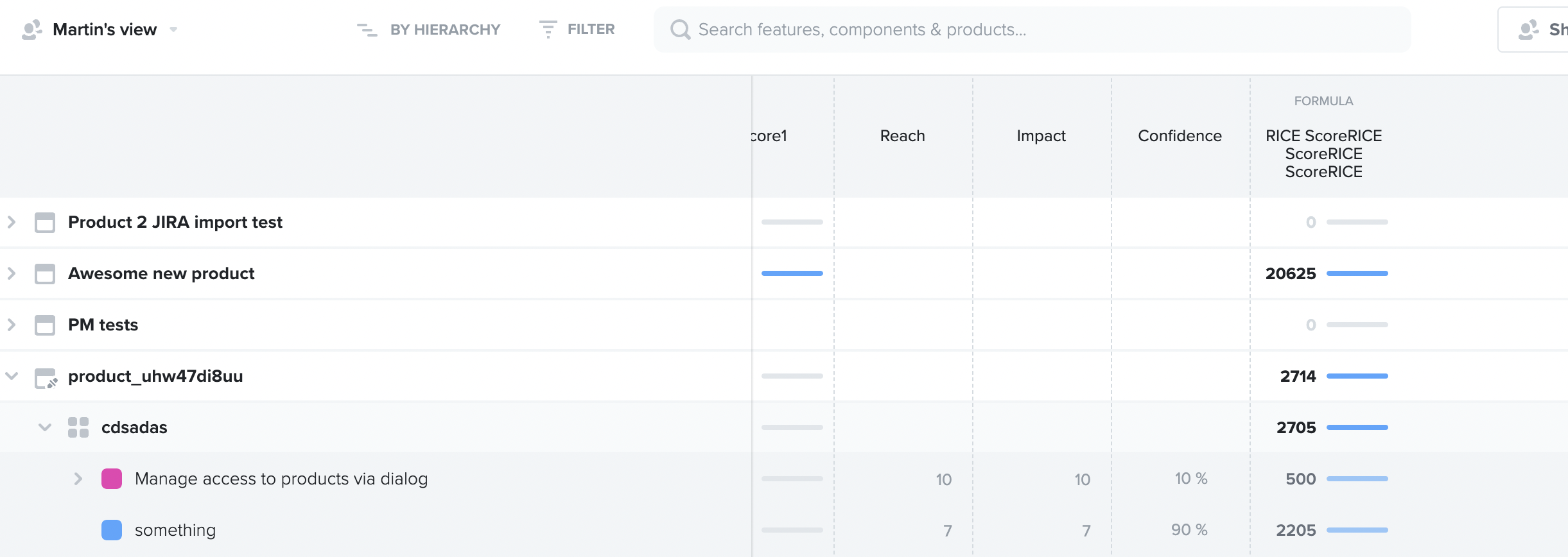Click the RICE Score formula column header
The height and width of the screenshot is (557, 1568).
click(1323, 153)
